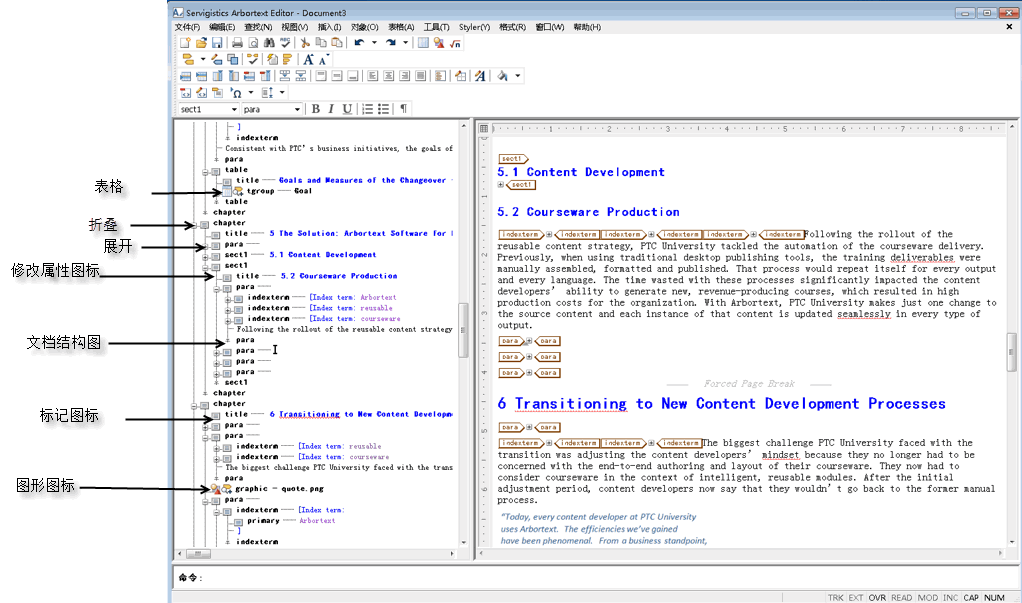The height and width of the screenshot is (603, 1022).
Task: Expand indexterm Arbortext node in tree
Action: click(228, 299)
